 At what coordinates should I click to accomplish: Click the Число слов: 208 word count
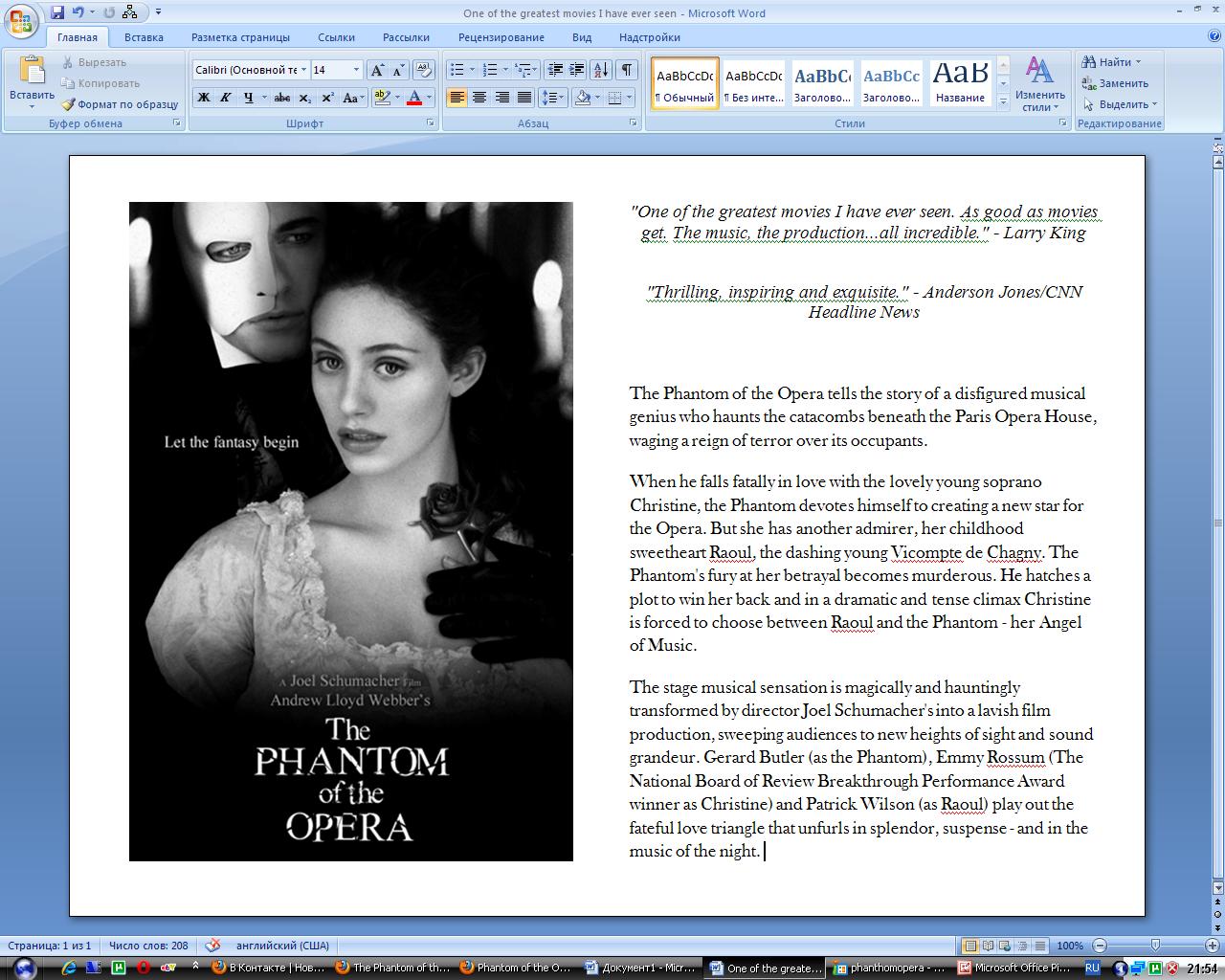click(148, 946)
